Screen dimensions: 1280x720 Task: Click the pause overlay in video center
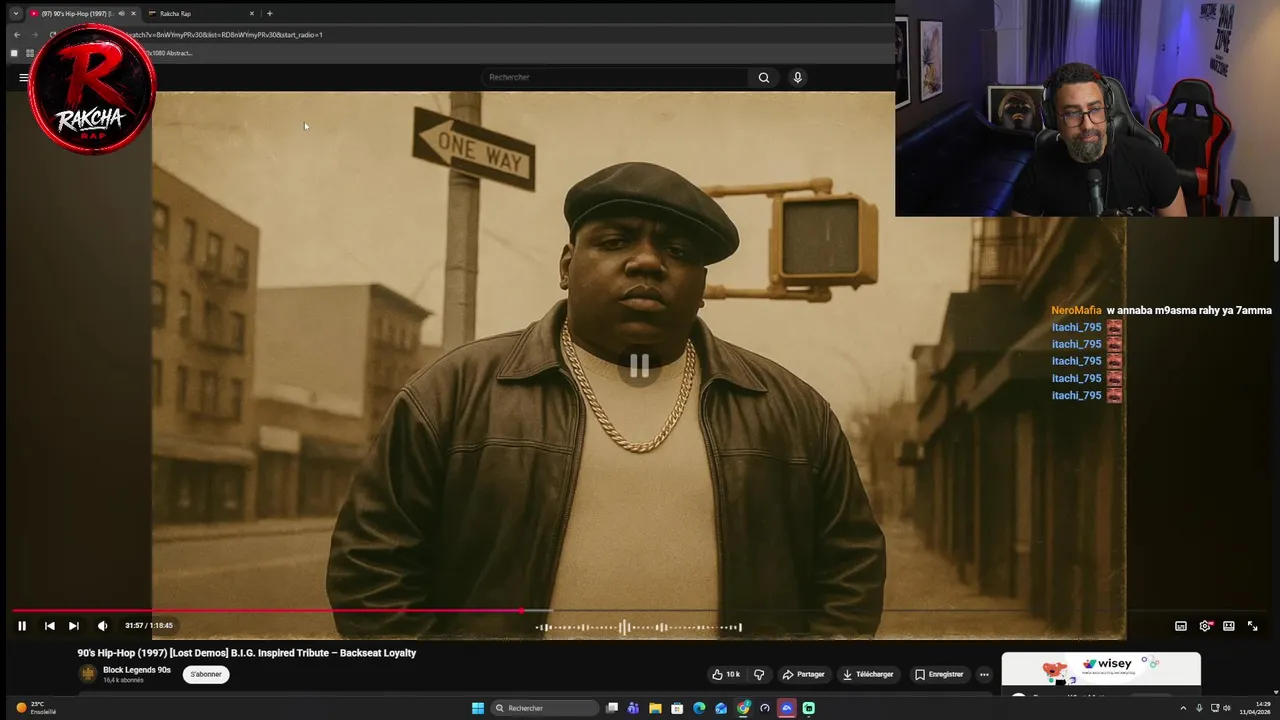pos(639,366)
